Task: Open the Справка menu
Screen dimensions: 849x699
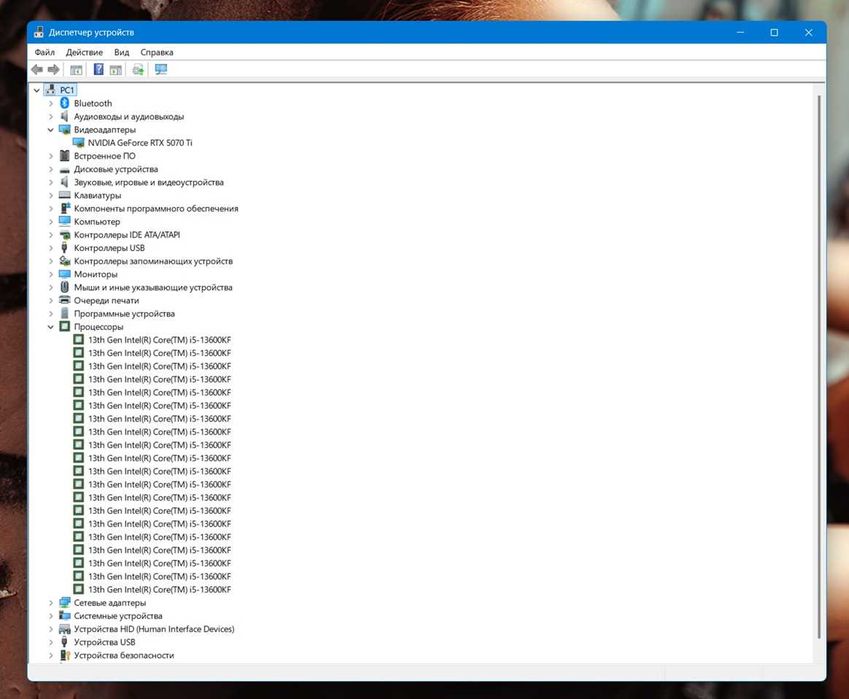Action: click(x=156, y=52)
